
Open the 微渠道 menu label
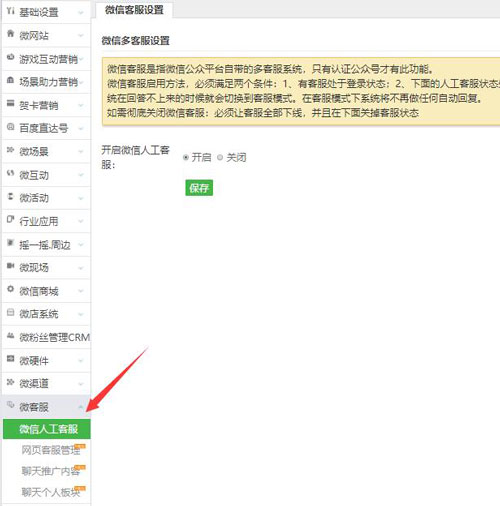pos(34,384)
